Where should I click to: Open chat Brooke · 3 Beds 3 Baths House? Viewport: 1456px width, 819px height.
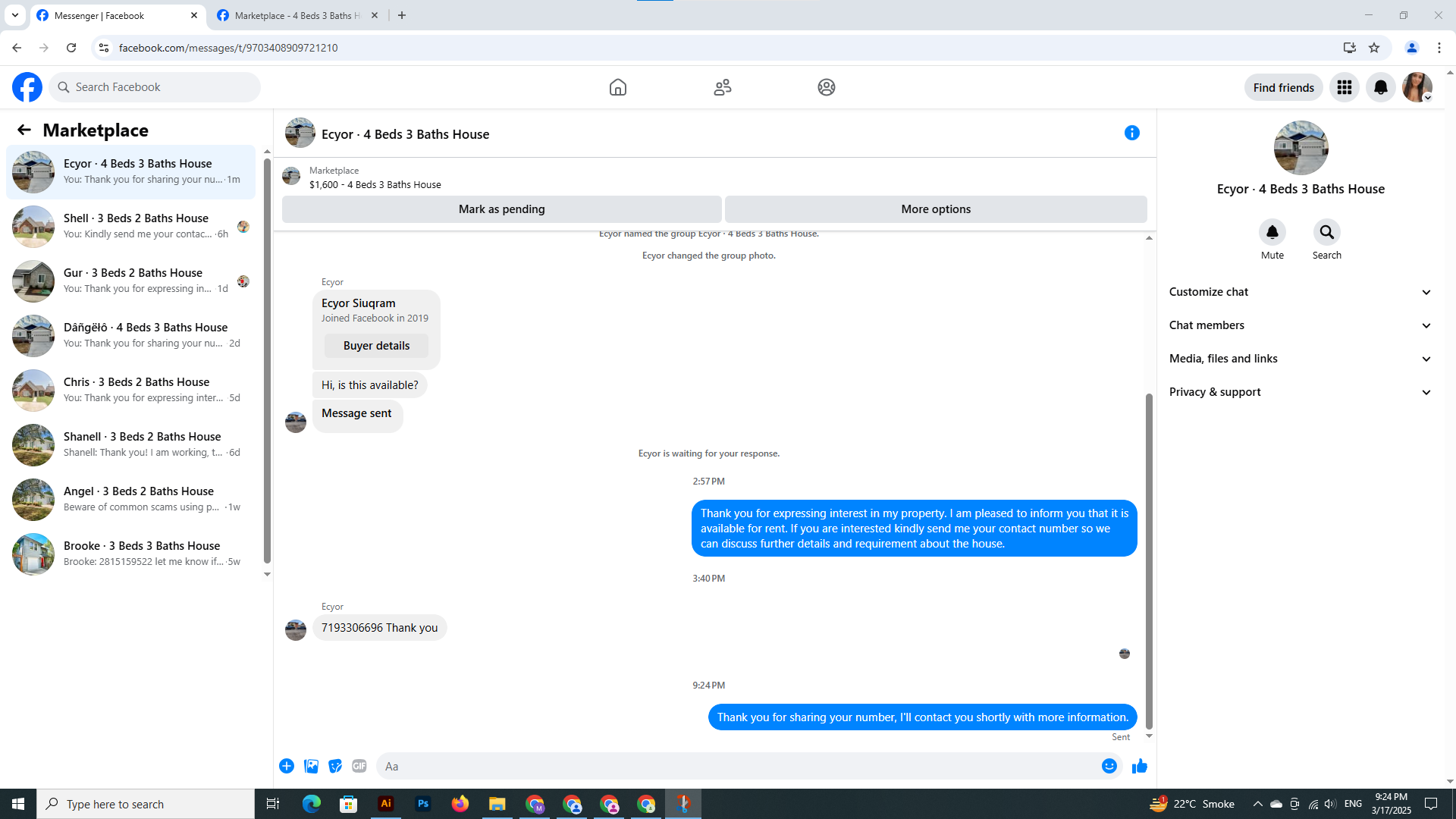click(131, 554)
